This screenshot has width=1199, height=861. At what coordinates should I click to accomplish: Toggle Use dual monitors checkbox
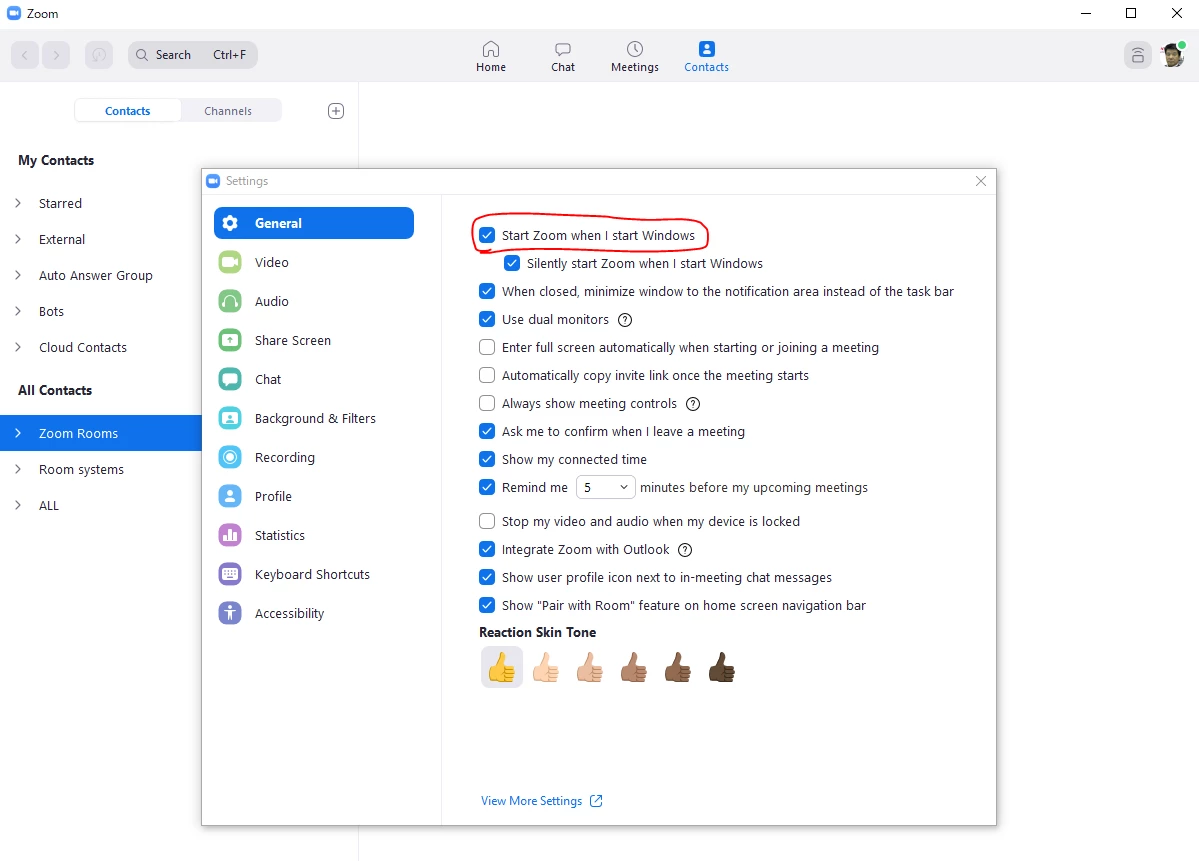point(487,320)
